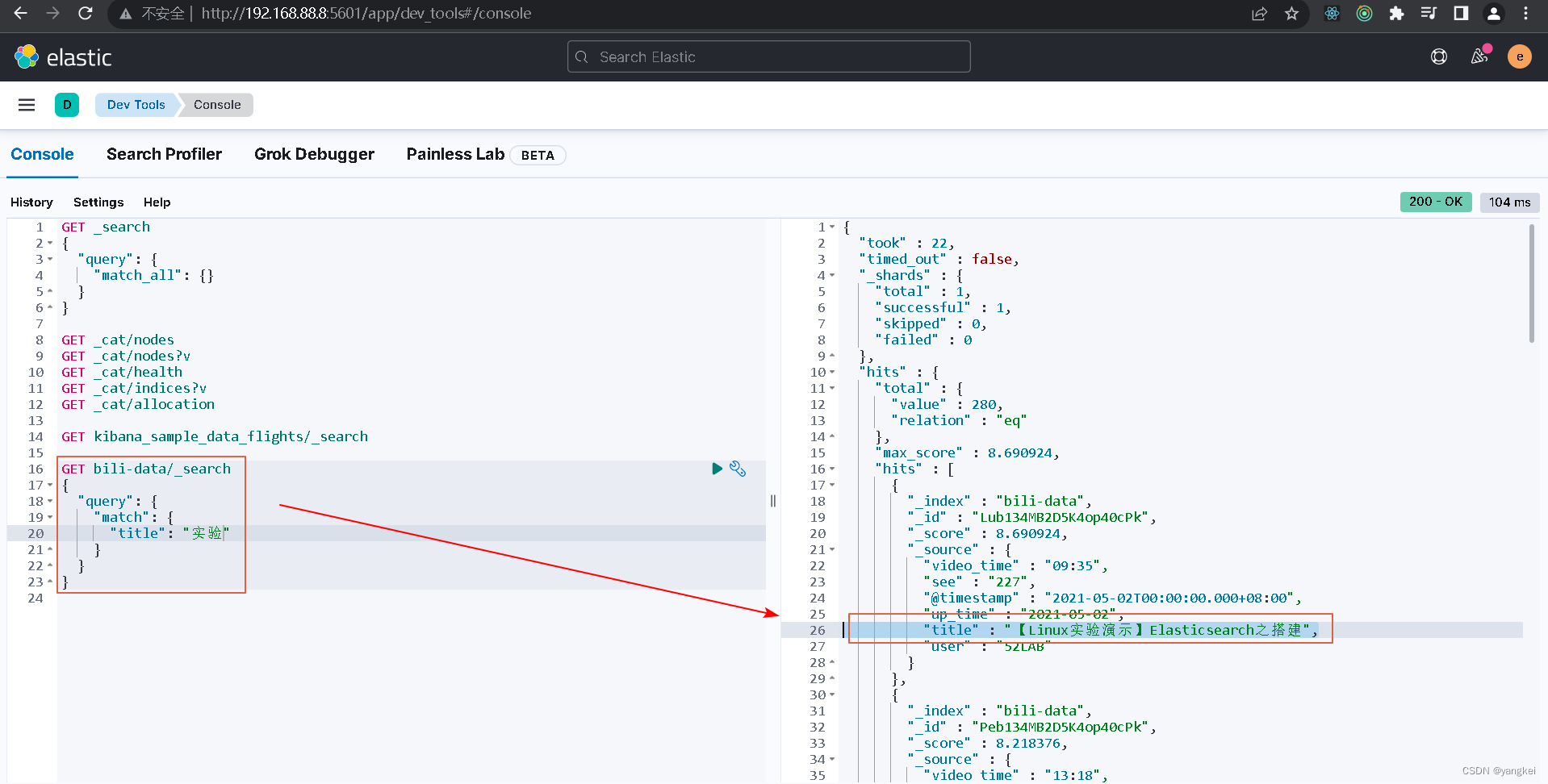This screenshot has width=1548, height=784.
Task: Open the Help menu
Action: pyautogui.click(x=157, y=202)
